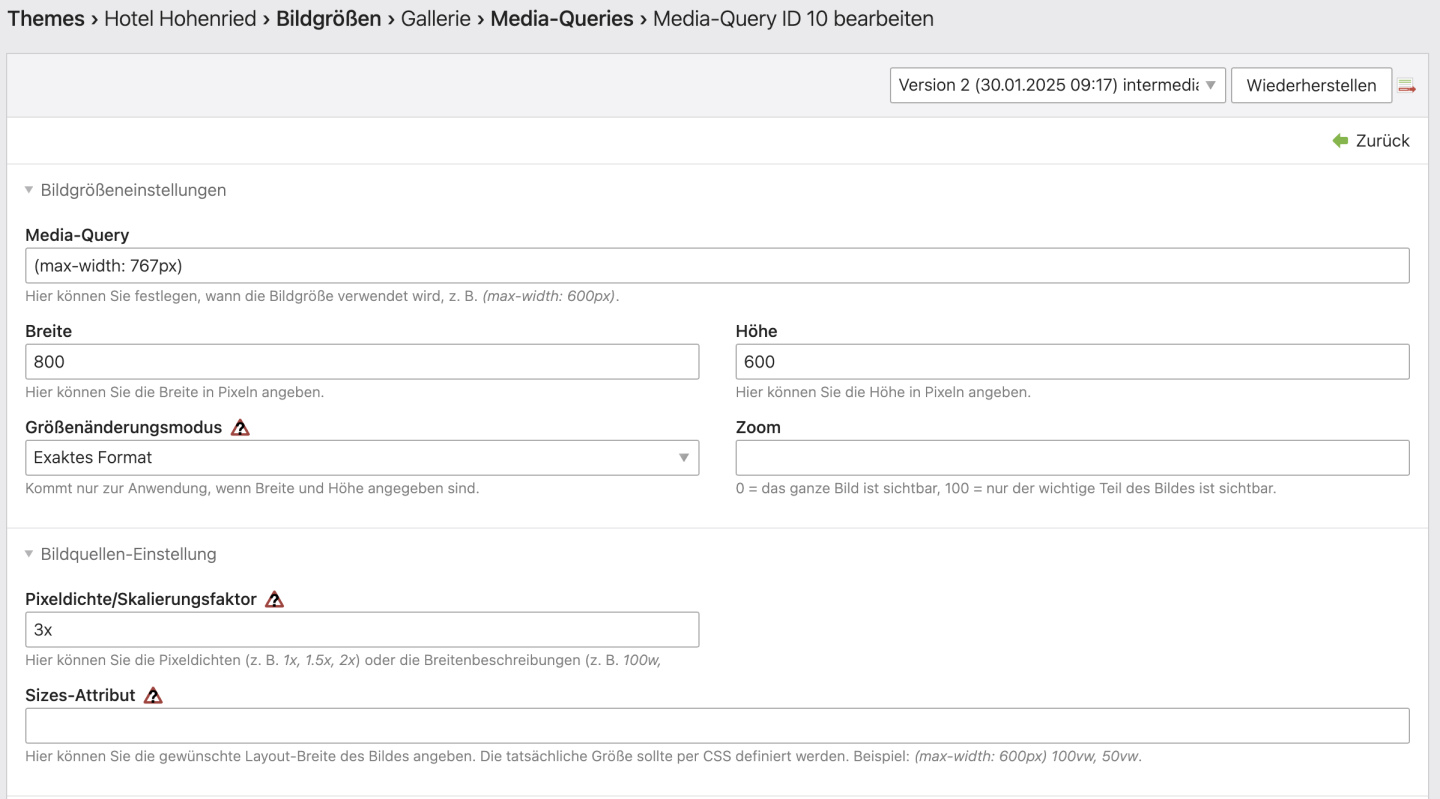Select the Höhe field containing 600
Image resolution: width=1440 pixels, height=799 pixels.
coord(1071,362)
